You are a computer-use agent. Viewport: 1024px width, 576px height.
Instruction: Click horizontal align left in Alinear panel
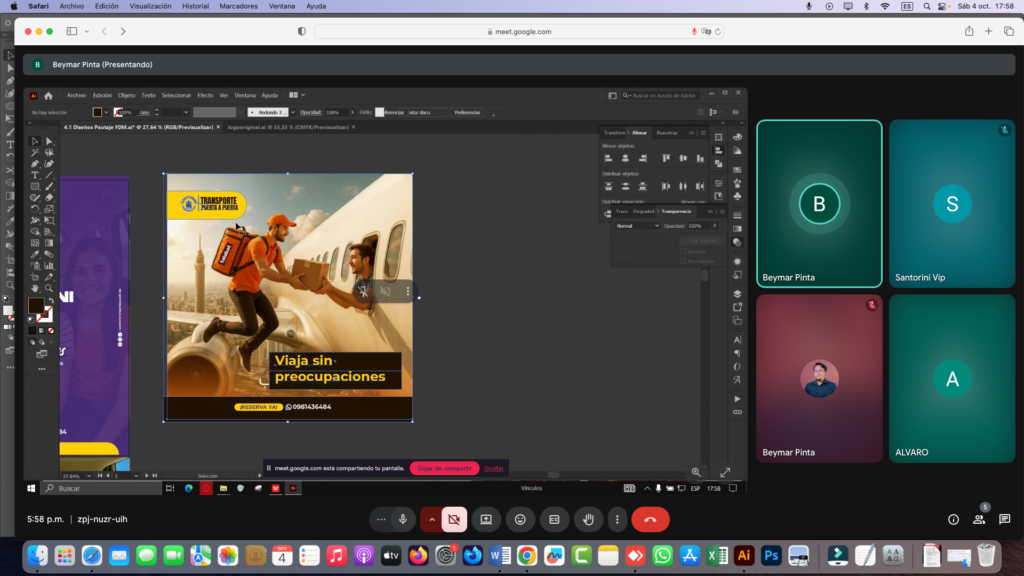pos(608,158)
